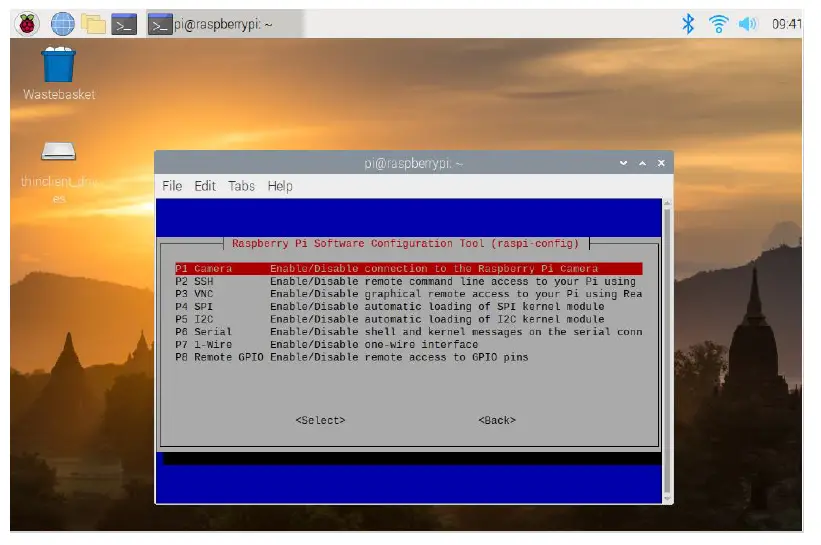This screenshot has width=821, height=545.
Task: Select the P3 VNC option
Action: pyautogui.click(x=408, y=294)
